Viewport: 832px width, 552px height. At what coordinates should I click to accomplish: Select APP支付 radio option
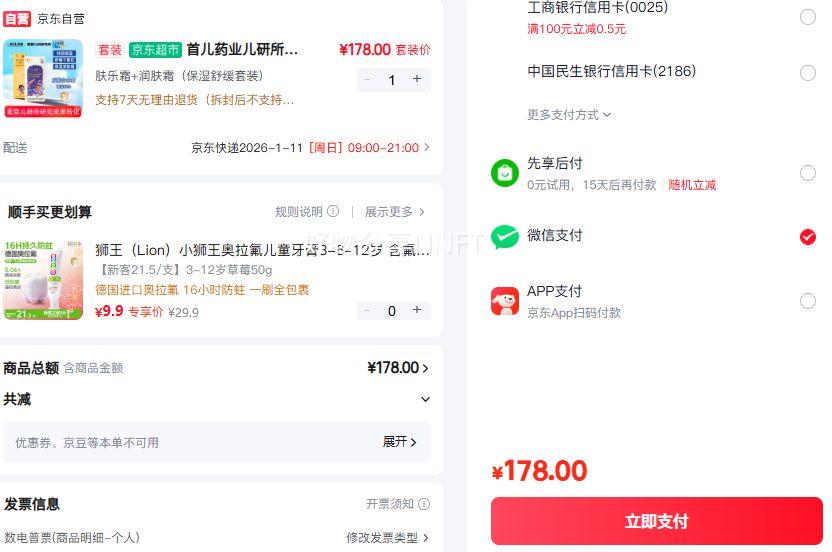tap(808, 301)
